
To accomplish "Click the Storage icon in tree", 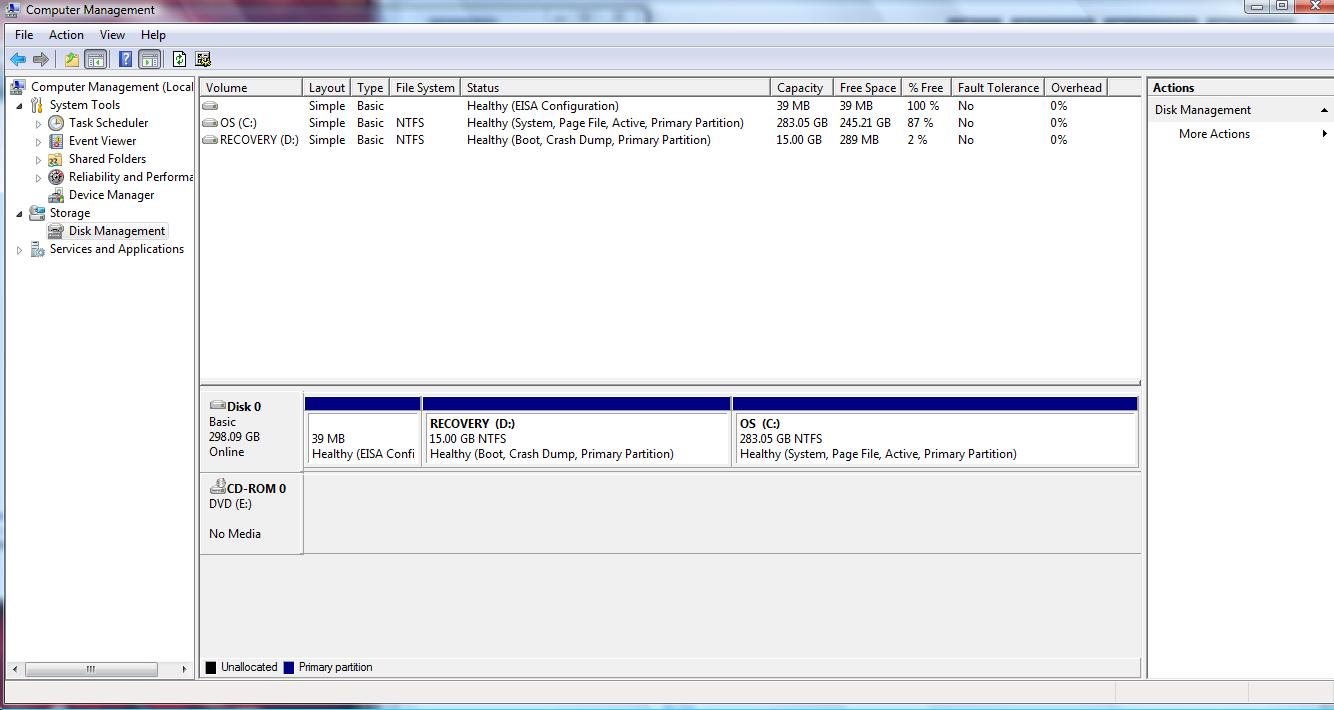I will pyautogui.click(x=37, y=213).
